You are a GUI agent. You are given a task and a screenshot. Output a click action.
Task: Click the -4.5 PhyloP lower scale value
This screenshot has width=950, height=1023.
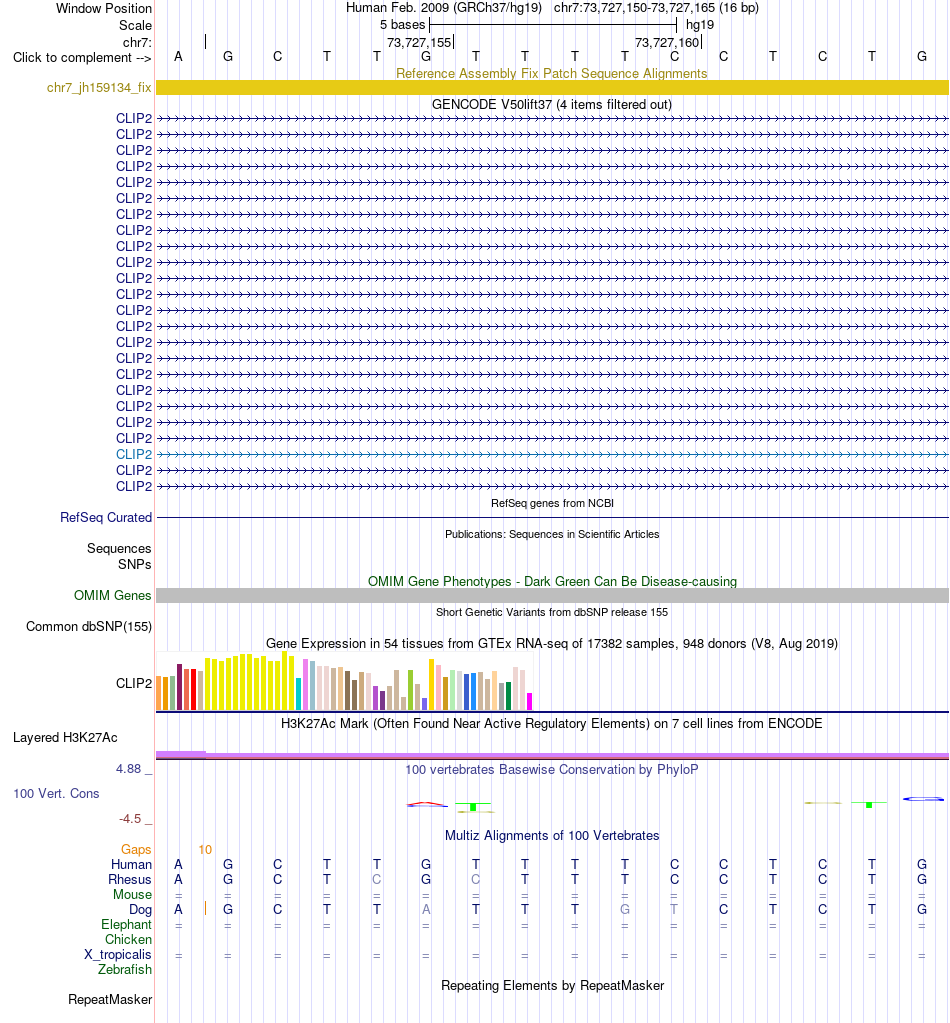click(130, 819)
